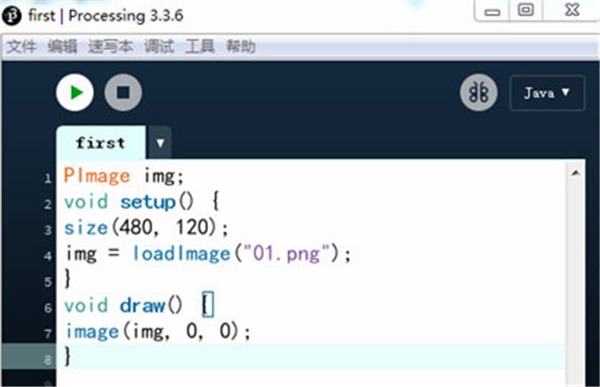
Task: Open the Java mode dropdown
Action: click(547, 93)
